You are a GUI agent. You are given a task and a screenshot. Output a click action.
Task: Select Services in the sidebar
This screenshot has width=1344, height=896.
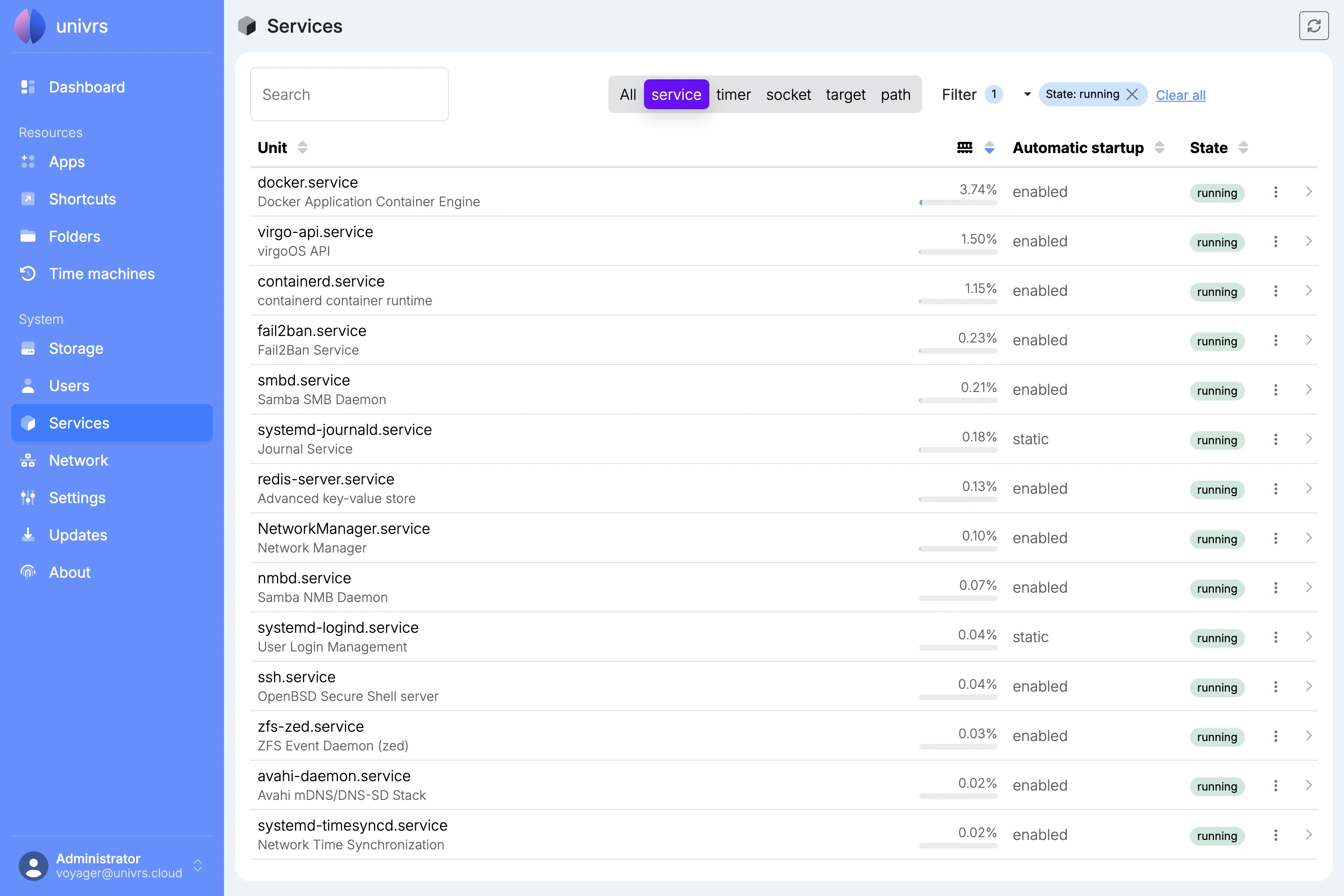click(x=112, y=423)
